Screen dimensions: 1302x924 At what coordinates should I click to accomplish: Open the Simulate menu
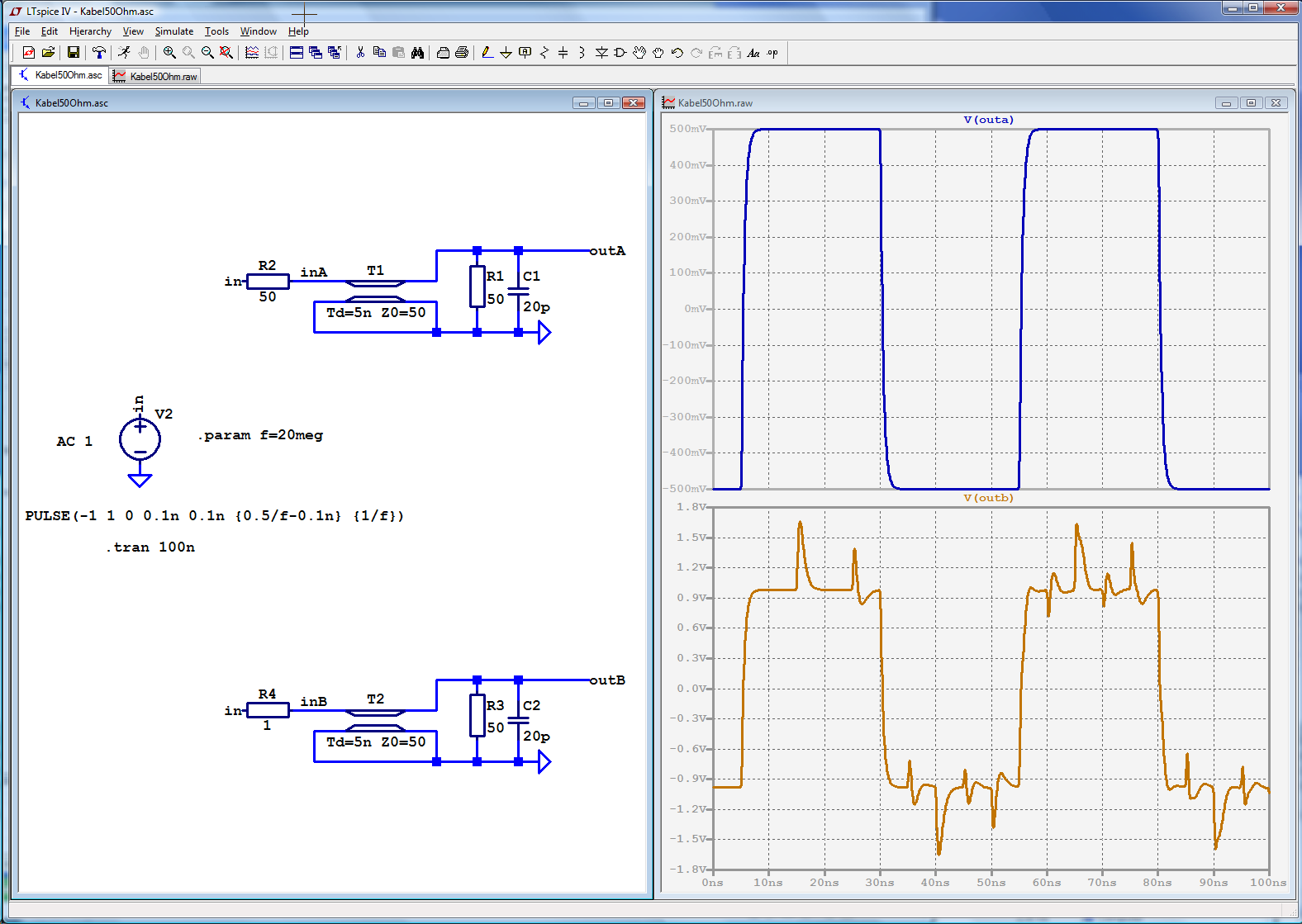pos(174,31)
